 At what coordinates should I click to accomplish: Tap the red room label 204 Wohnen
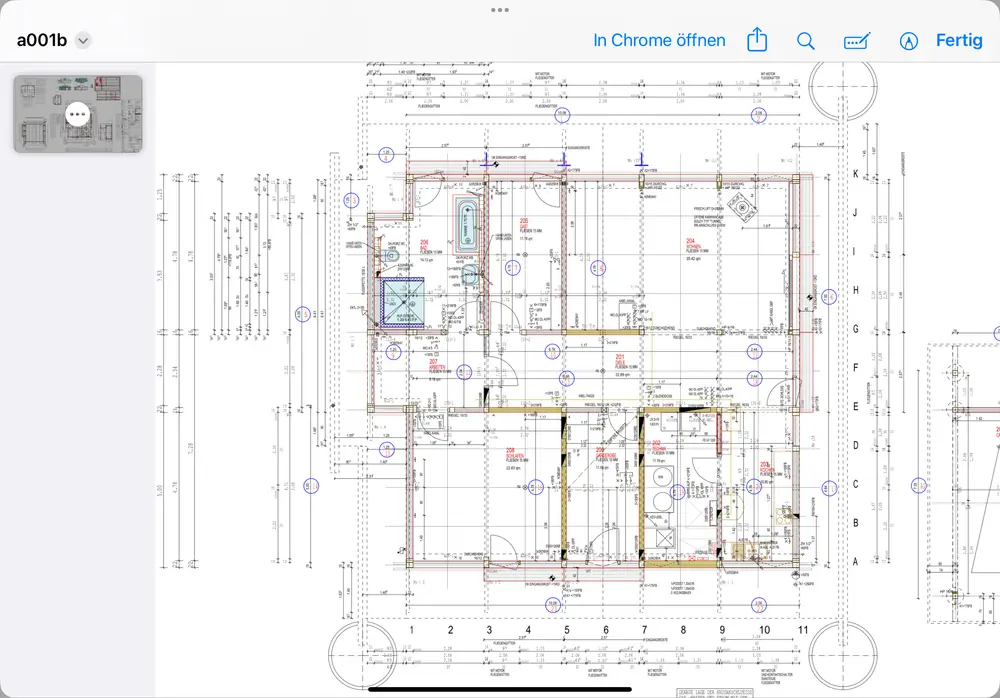pos(690,244)
